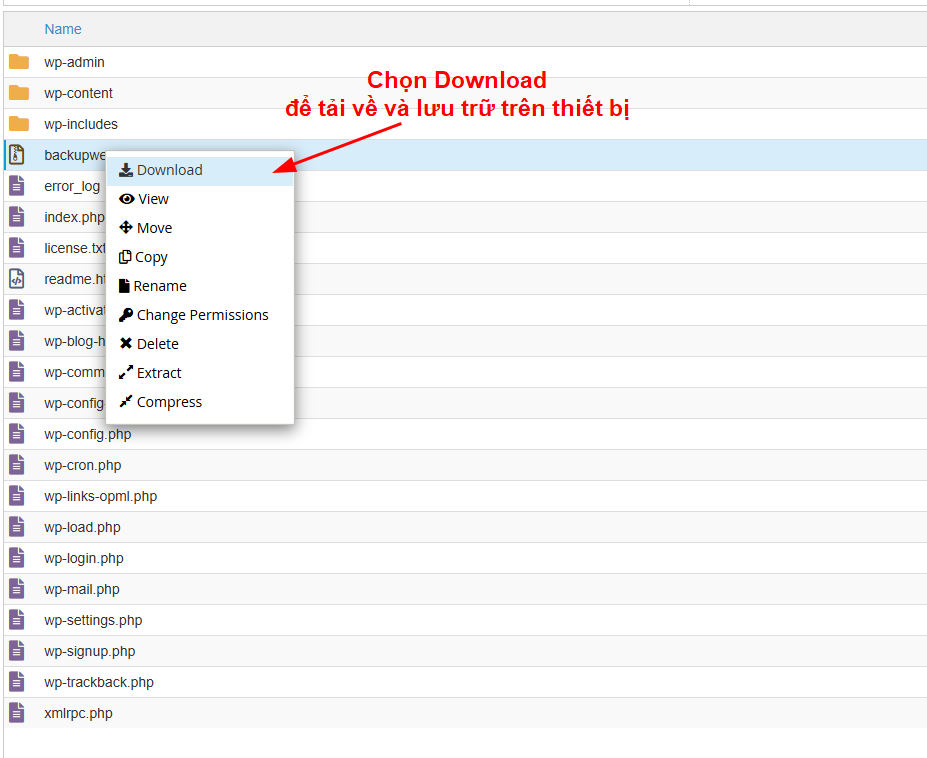Image resolution: width=927 pixels, height=758 pixels.
Task: Choose Download from the context menu
Action: (200, 170)
